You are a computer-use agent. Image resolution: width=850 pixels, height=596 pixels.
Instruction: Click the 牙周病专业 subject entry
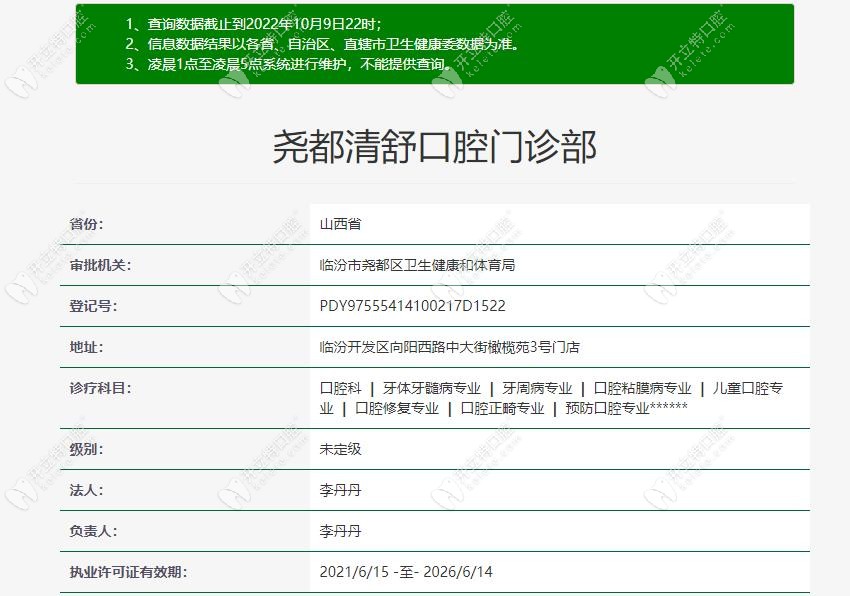[x=537, y=388]
